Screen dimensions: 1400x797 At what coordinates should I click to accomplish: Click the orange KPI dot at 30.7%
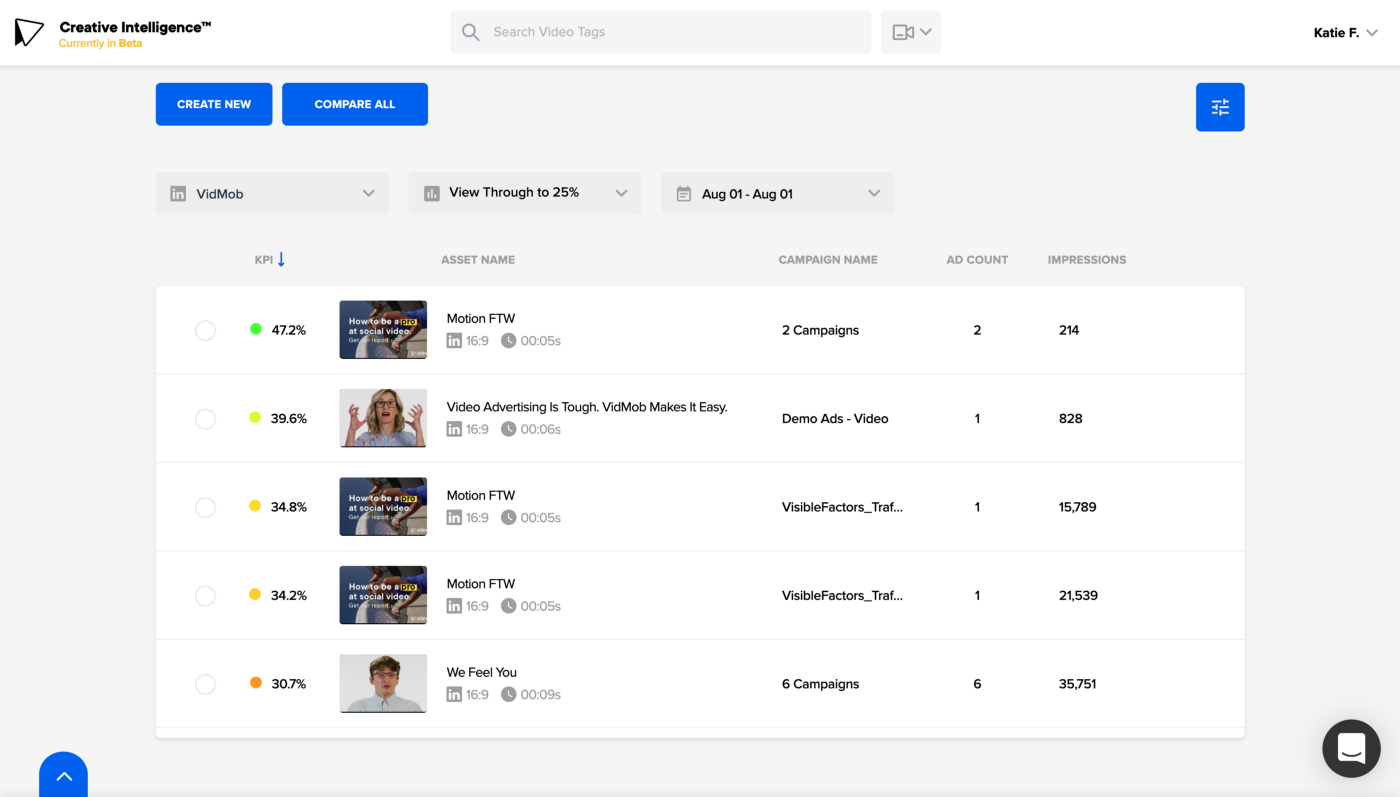pyautogui.click(x=255, y=683)
